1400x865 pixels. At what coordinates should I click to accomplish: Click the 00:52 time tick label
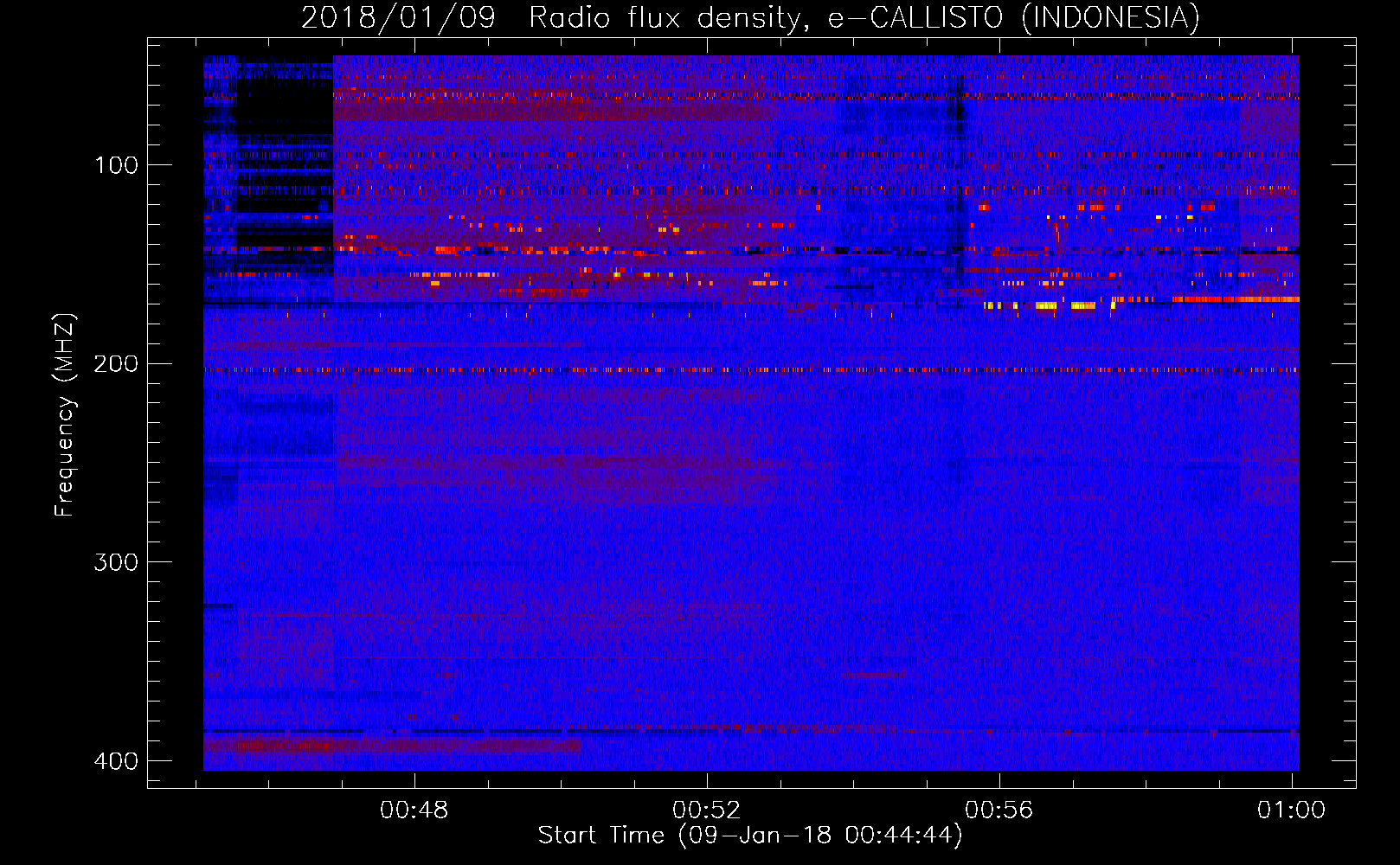click(707, 810)
